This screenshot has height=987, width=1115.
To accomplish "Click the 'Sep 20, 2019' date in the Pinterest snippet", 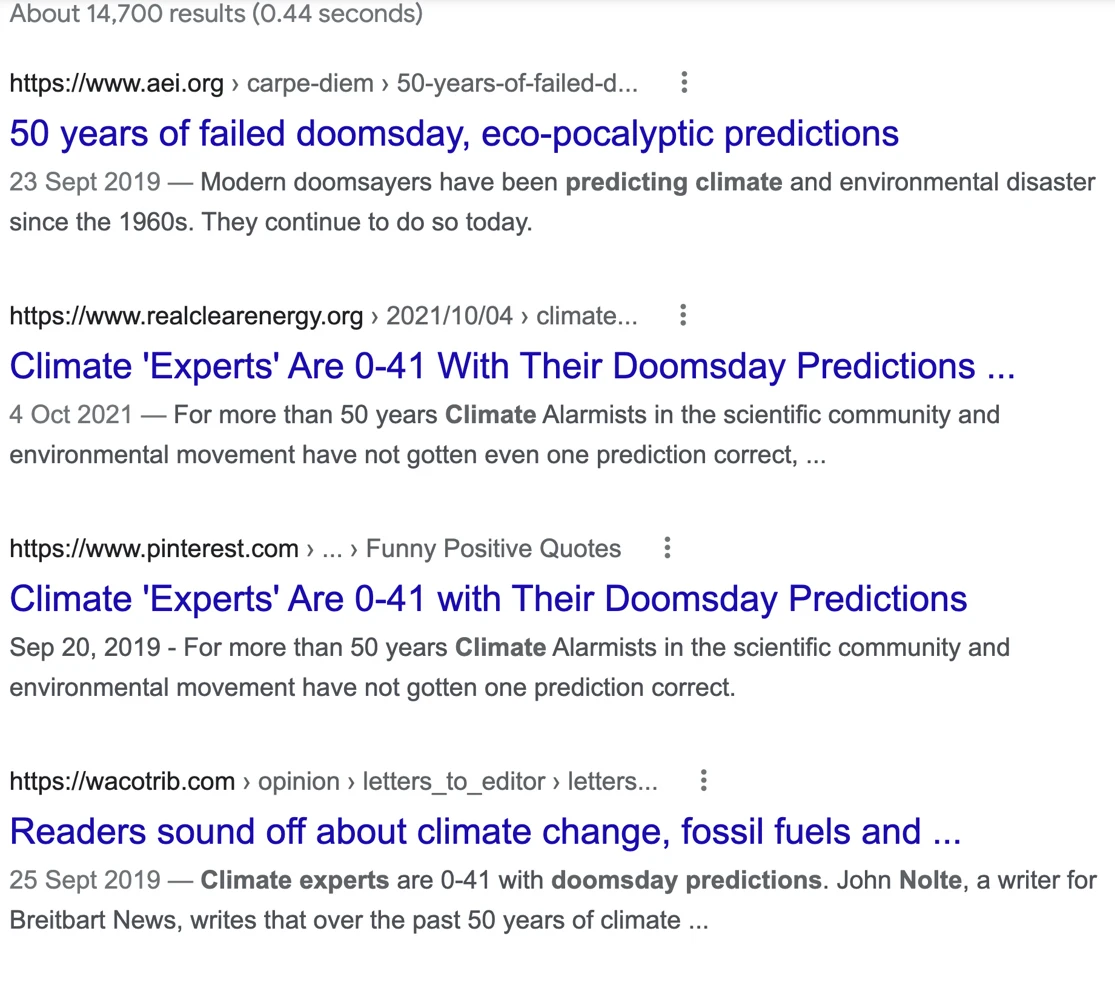I will pyautogui.click(x=85, y=647).
